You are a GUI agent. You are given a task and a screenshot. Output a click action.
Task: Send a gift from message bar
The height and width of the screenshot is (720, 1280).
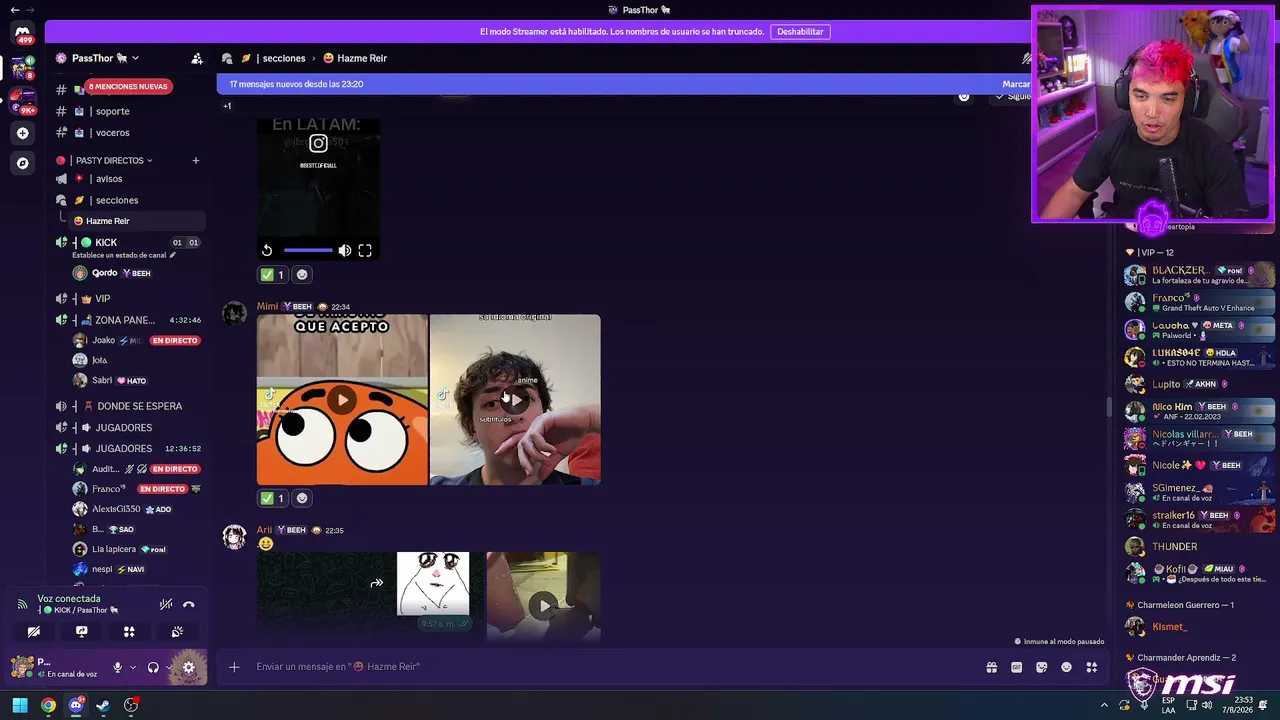992,668
